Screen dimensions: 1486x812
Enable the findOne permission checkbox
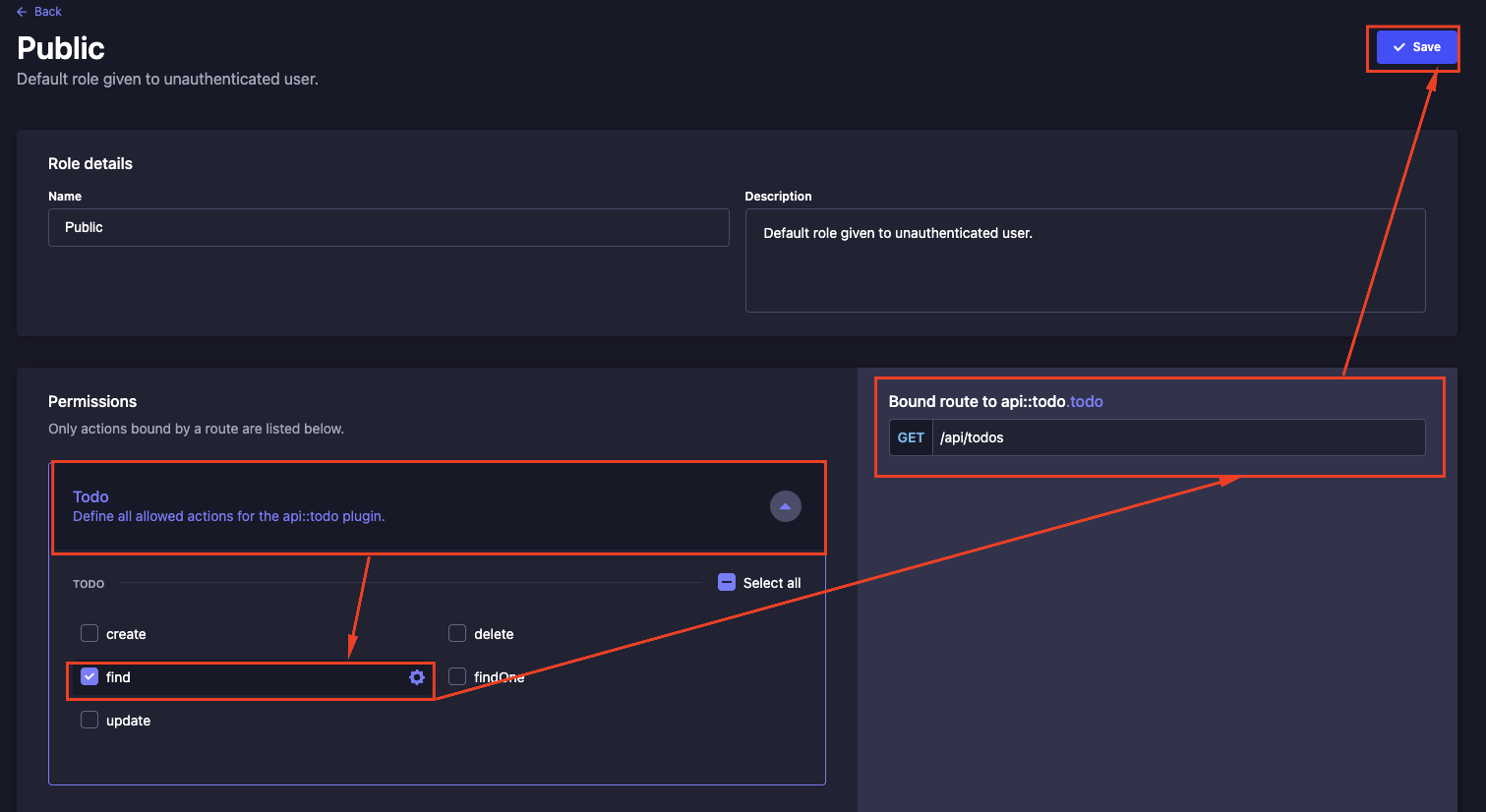tap(457, 676)
